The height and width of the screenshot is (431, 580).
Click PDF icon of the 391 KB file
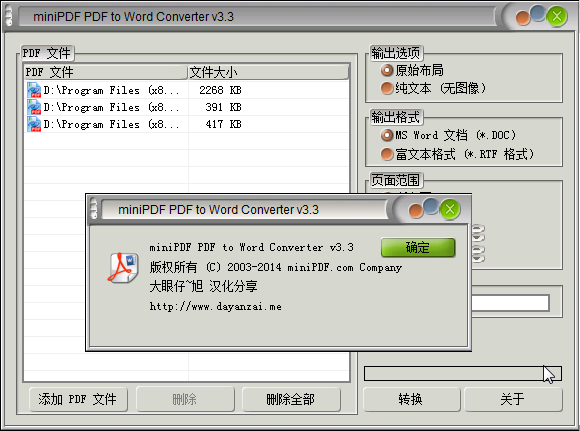click(34, 107)
